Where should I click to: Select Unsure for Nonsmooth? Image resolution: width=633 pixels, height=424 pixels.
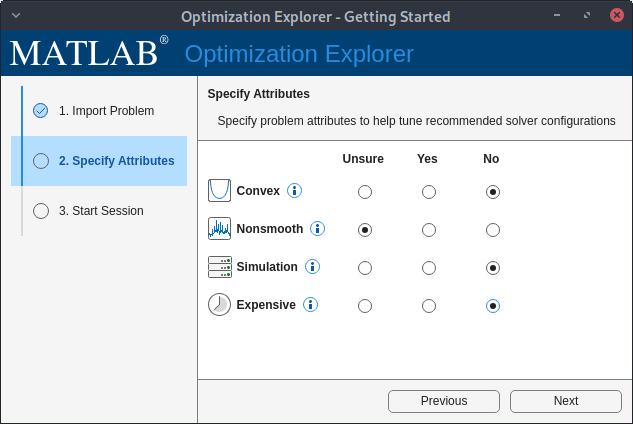point(365,230)
